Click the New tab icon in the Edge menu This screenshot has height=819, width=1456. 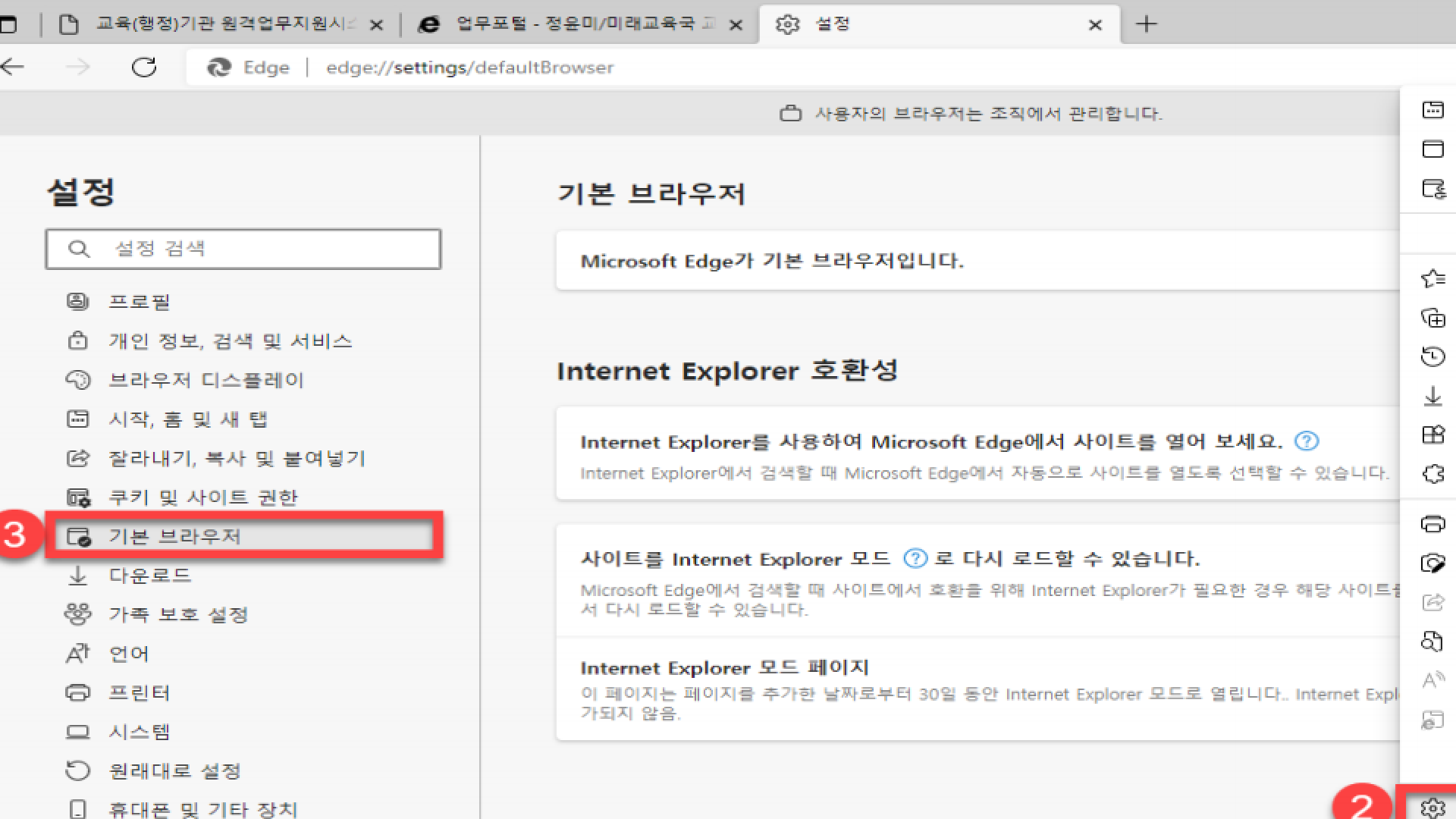[1432, 110]
